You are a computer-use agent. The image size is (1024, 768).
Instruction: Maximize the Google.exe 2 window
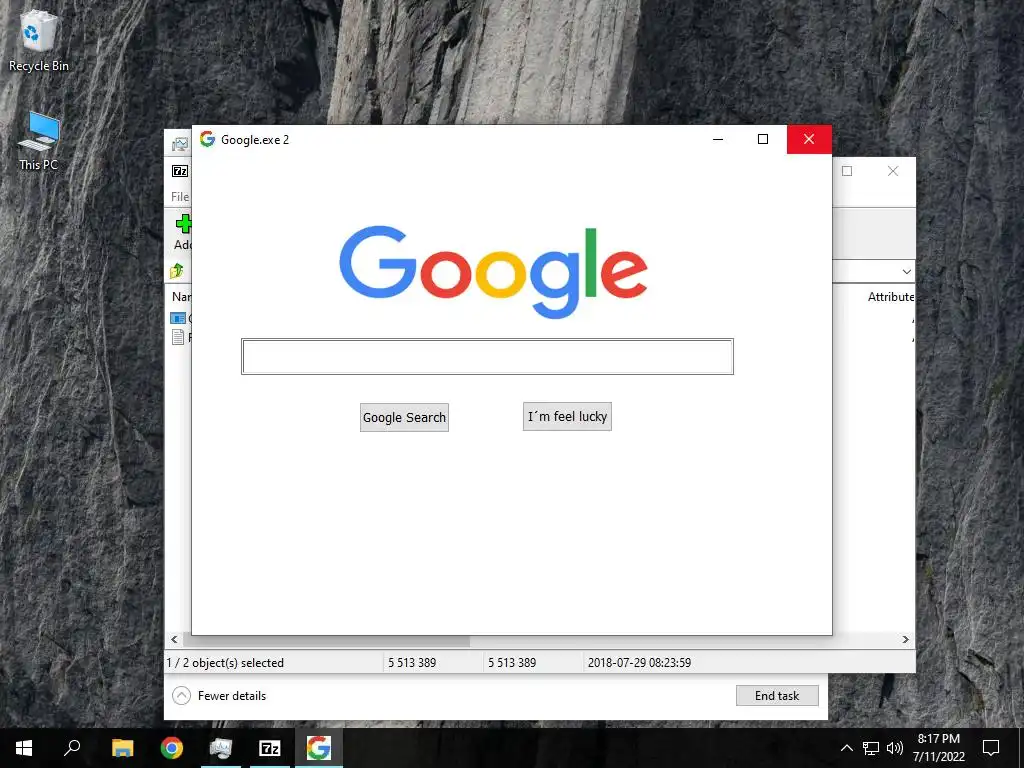[763, 139]
